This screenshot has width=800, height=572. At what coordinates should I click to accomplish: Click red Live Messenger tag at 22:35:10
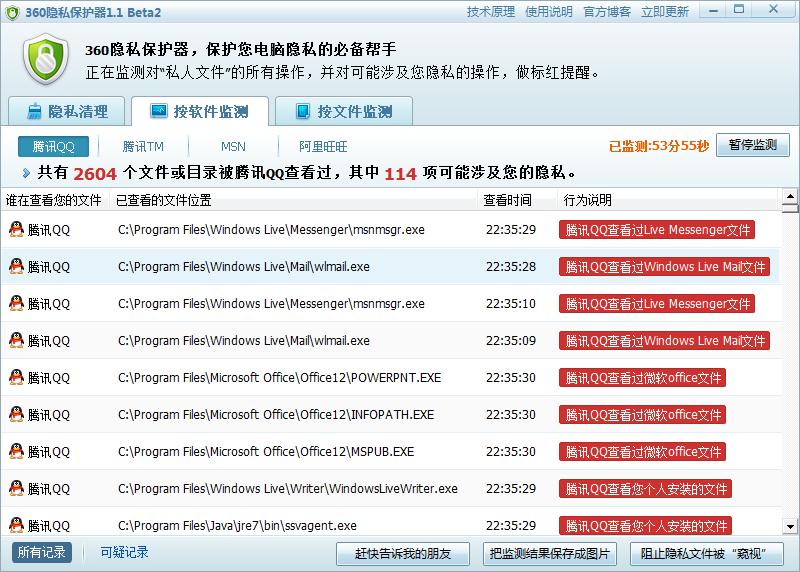(657, 304)
